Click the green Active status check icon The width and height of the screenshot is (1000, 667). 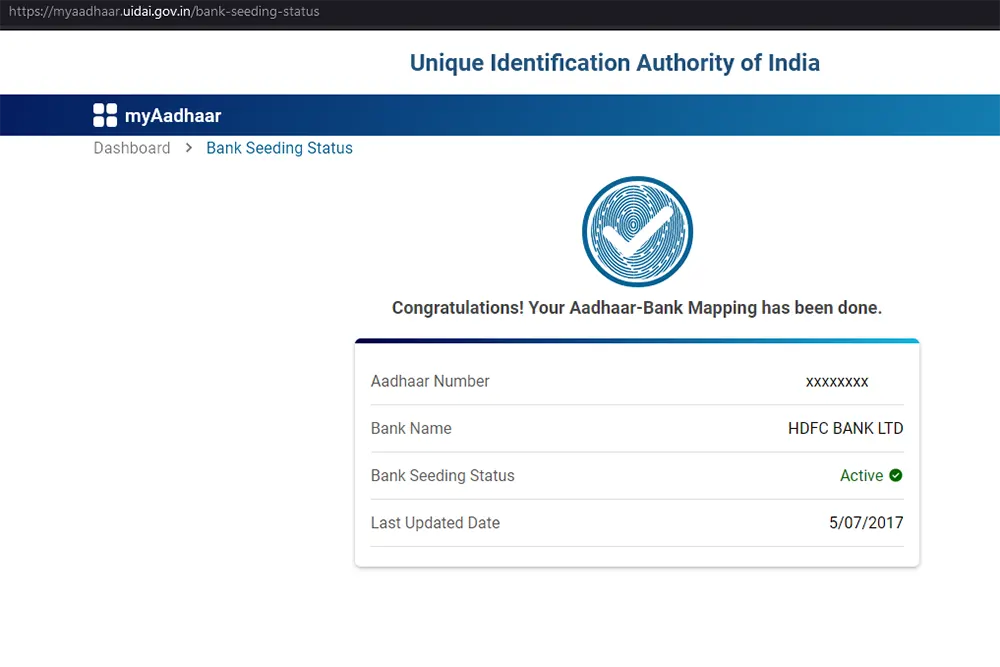[895, 475]
